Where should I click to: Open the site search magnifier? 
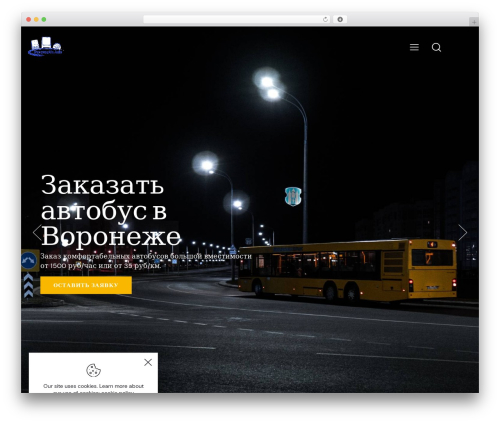[x=436, y=47]
